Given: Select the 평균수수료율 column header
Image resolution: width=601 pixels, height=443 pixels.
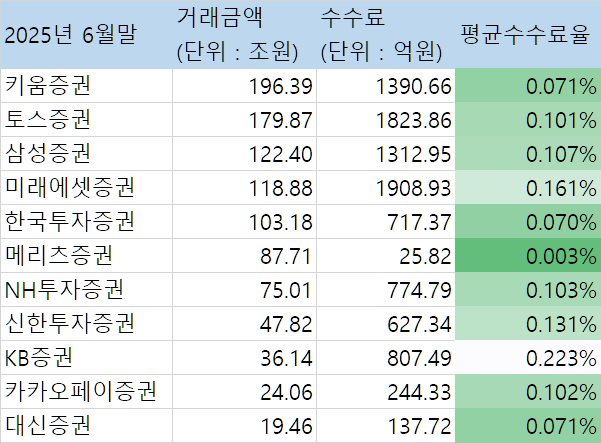Looking at the screenshot, I should [528, 34].
